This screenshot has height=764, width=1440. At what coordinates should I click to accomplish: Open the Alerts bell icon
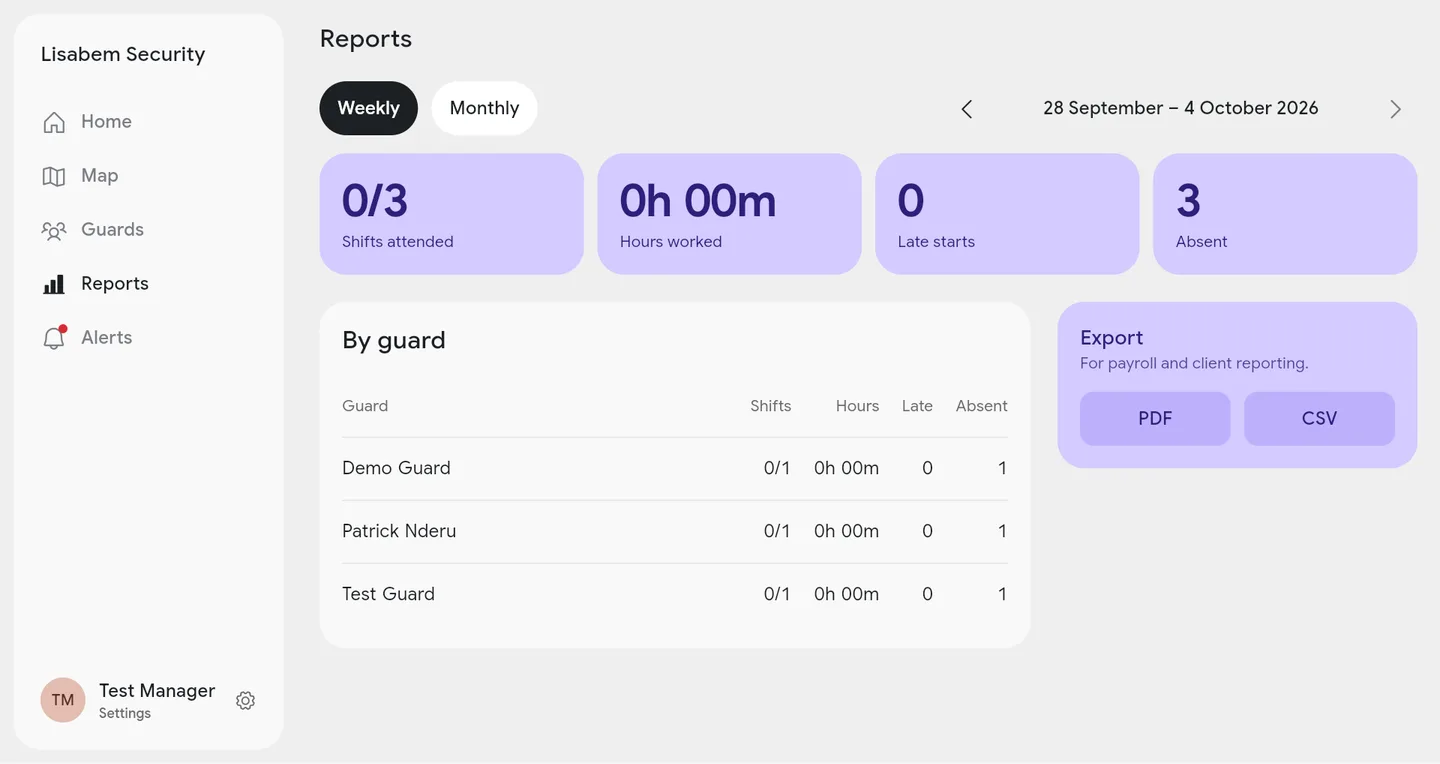(x=54, y=338)
